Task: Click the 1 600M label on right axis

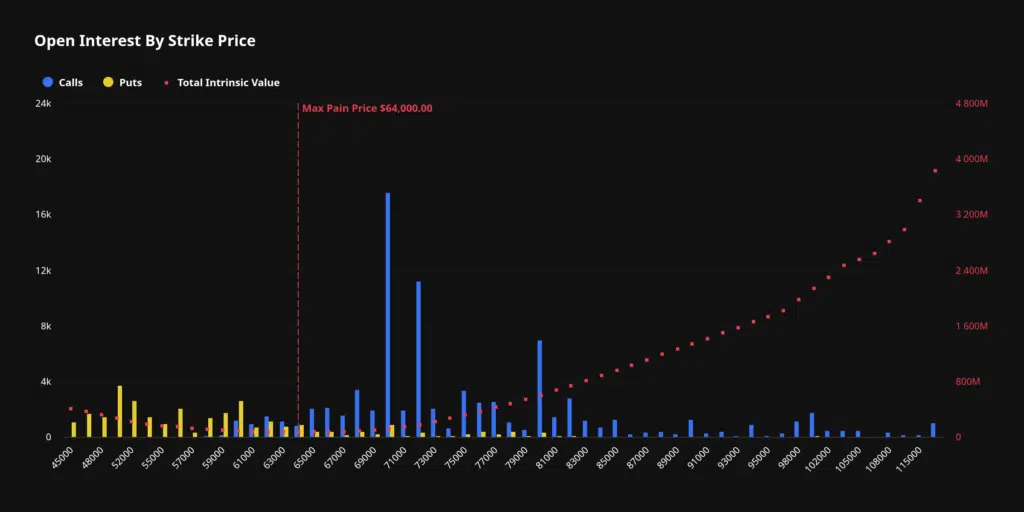Action: pos(972,326)
